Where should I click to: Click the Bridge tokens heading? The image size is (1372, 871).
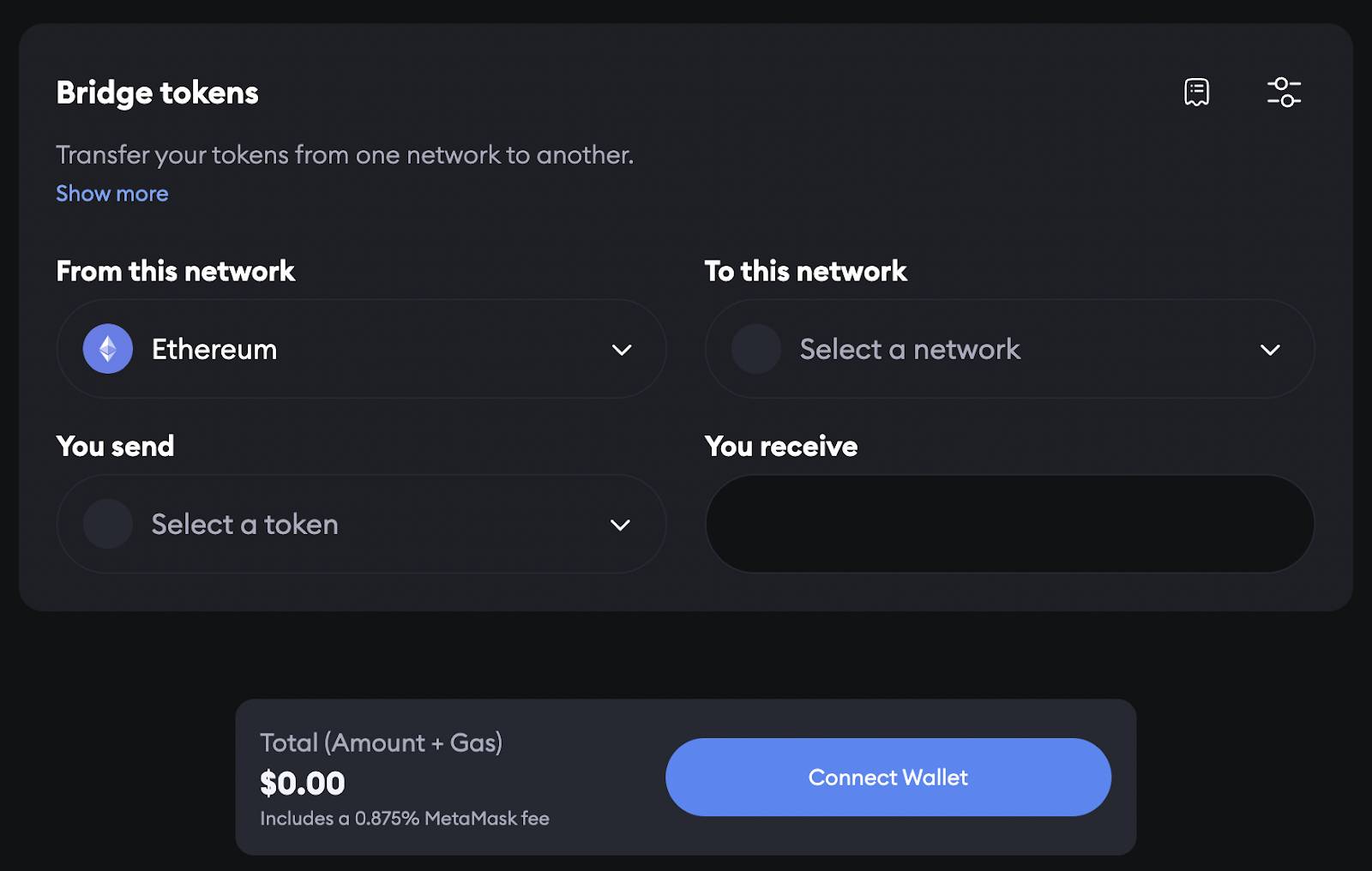157,93
